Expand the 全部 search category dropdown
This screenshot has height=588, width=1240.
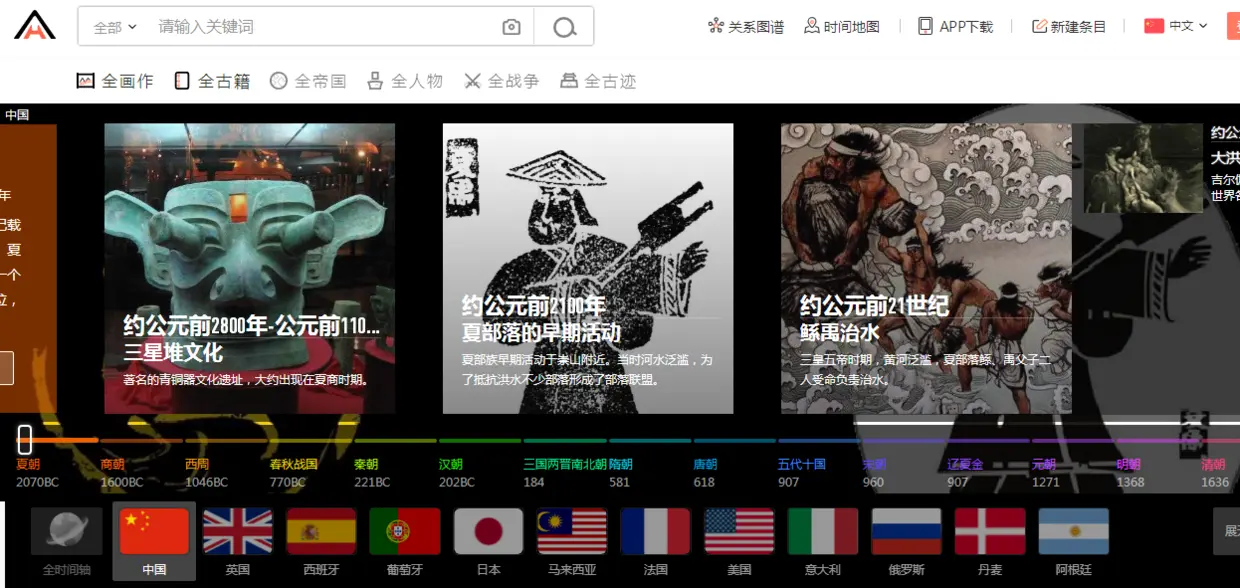(115, 27)
